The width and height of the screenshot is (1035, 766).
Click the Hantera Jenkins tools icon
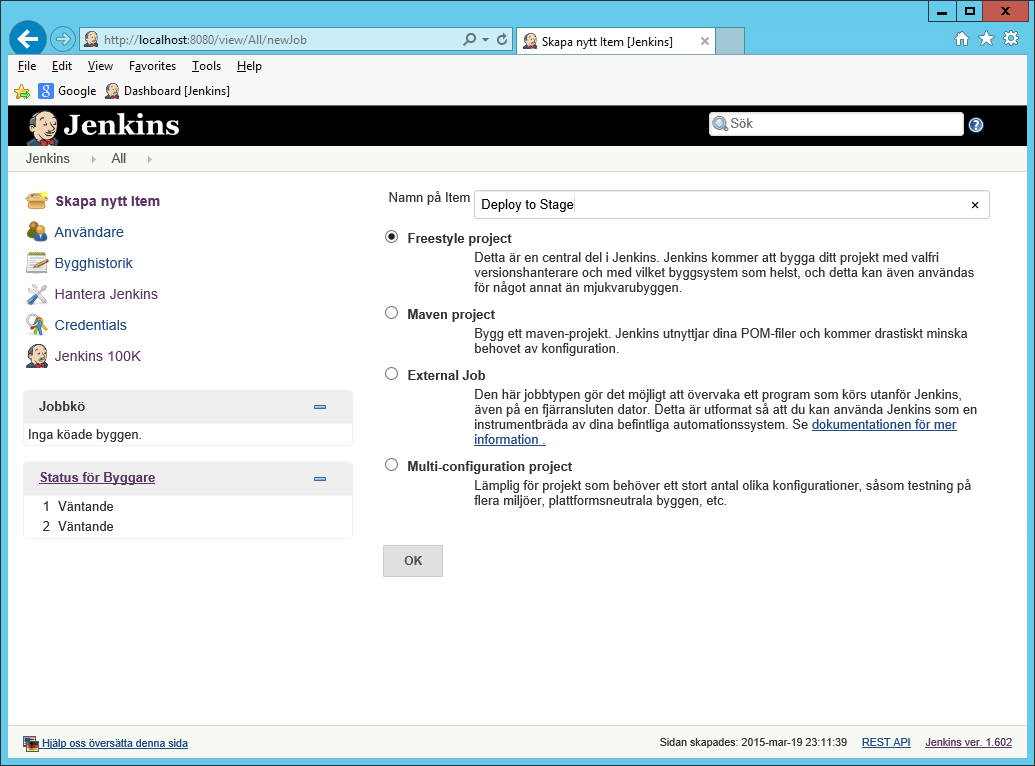click(37, 294)
